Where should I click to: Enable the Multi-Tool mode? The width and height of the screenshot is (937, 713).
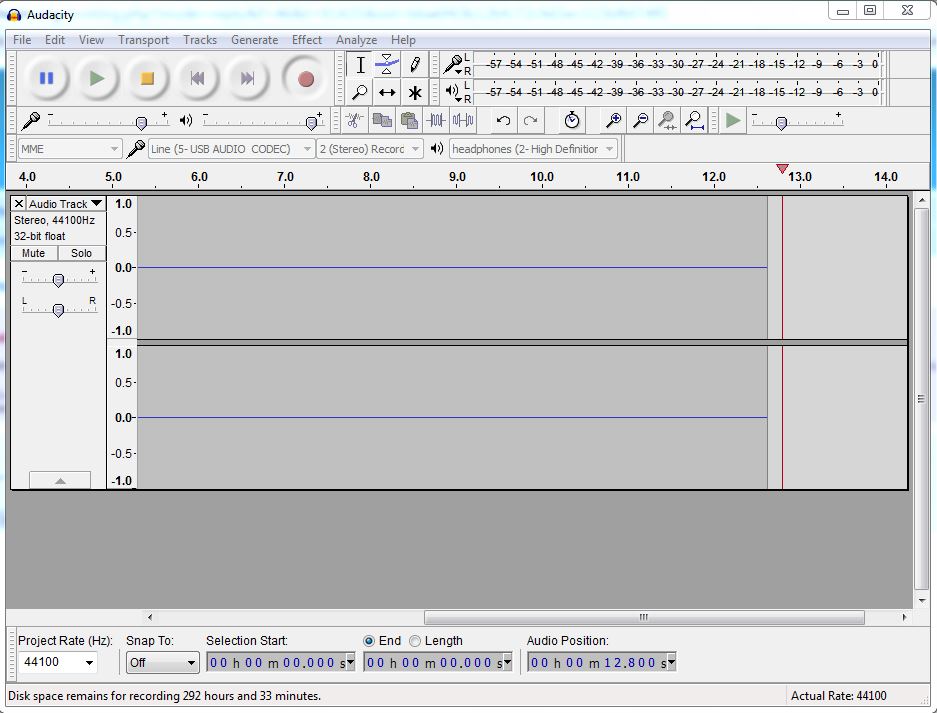pyautogui.click(x=415, y=91)
